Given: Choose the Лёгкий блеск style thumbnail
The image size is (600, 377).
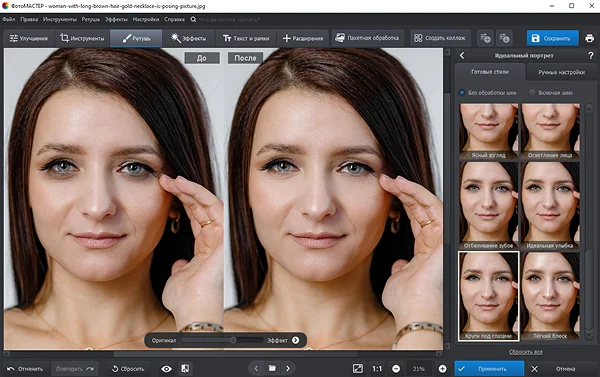Looking at the screenshot, I should click(550, 296).
